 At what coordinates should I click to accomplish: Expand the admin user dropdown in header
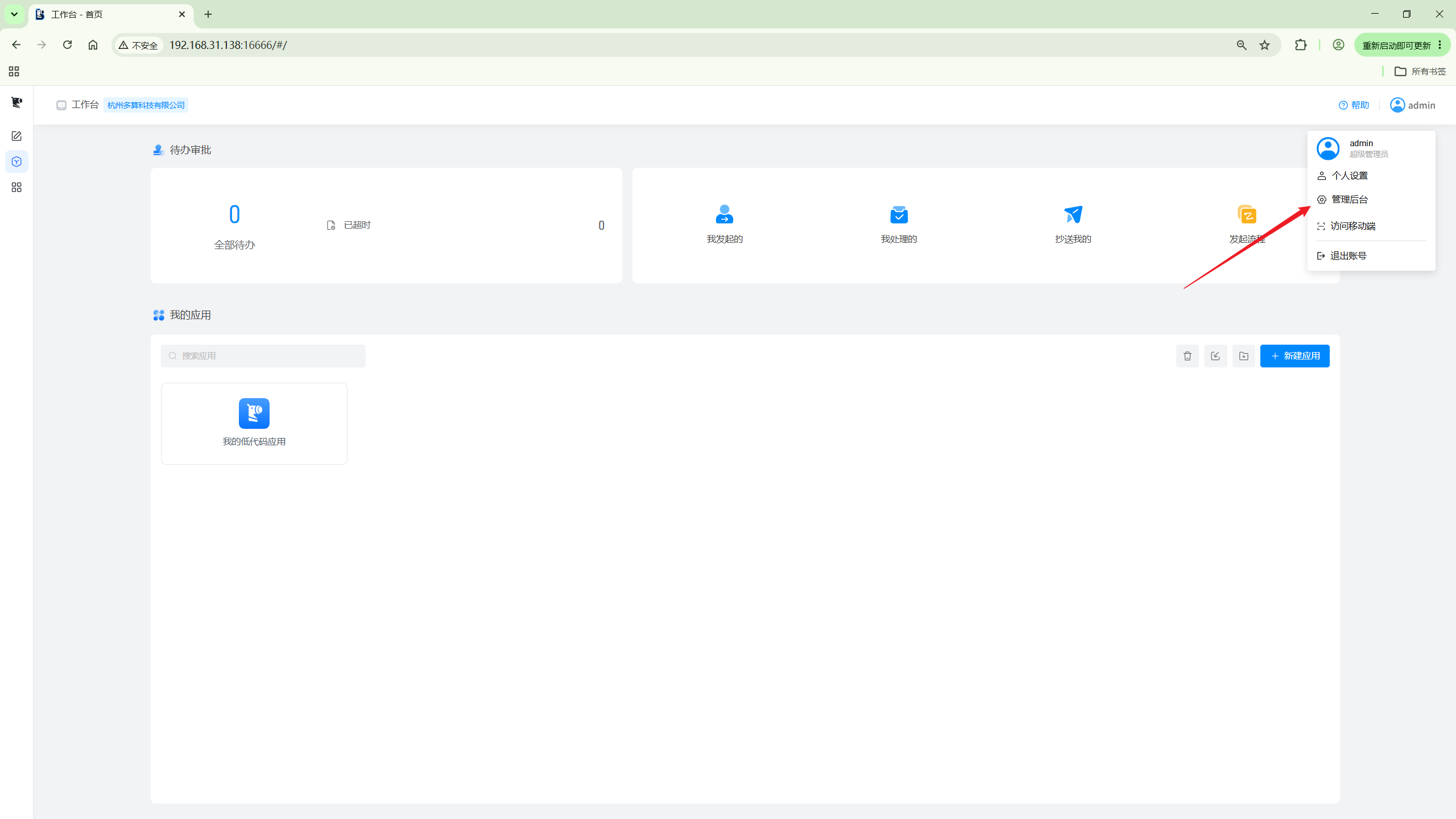[x=1413, y=105]
